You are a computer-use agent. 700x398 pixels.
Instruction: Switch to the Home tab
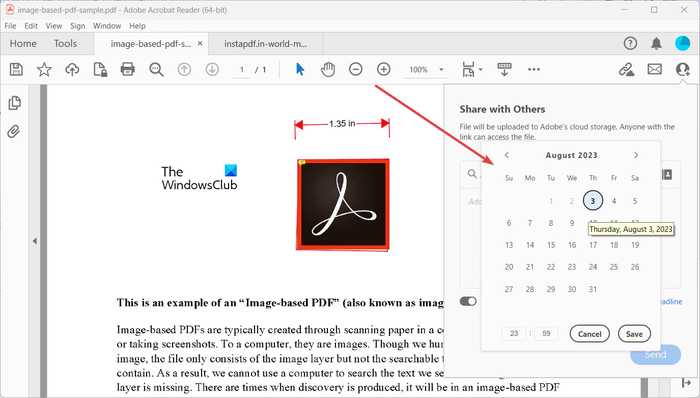click(23, 43)
